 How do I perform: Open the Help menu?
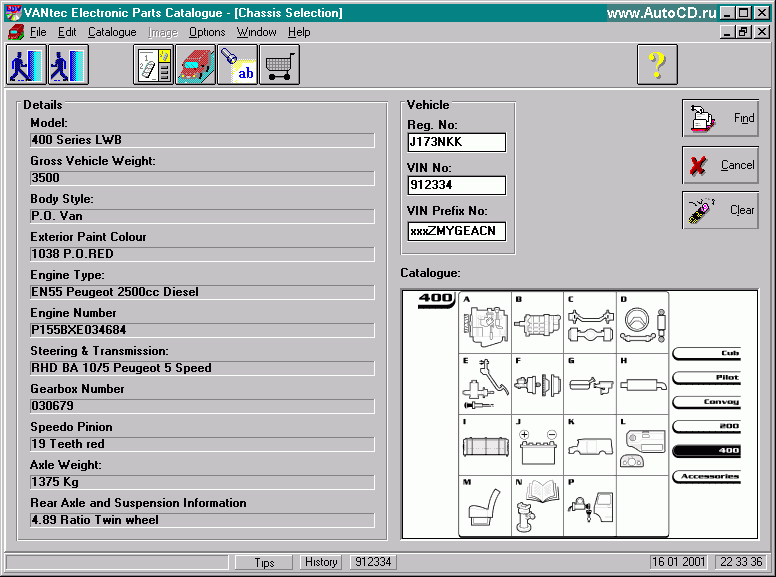(x=299, y=32)
